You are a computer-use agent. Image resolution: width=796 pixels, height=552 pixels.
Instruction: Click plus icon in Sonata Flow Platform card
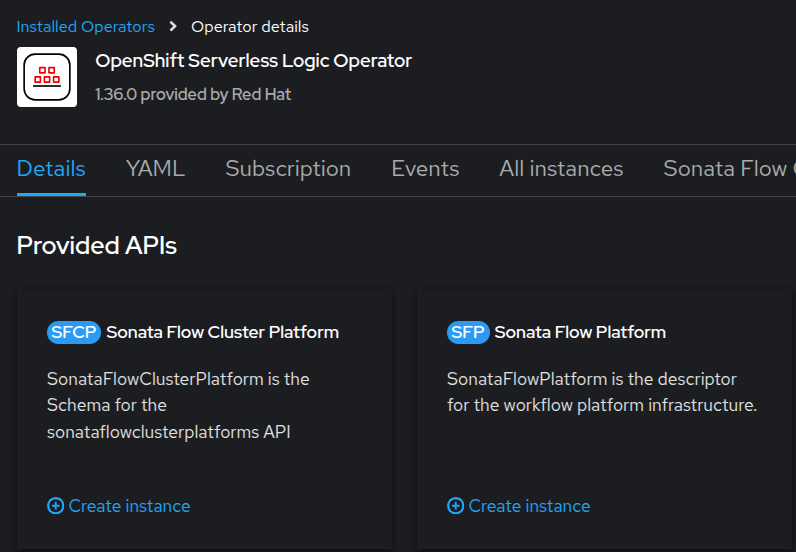[455, 506]
